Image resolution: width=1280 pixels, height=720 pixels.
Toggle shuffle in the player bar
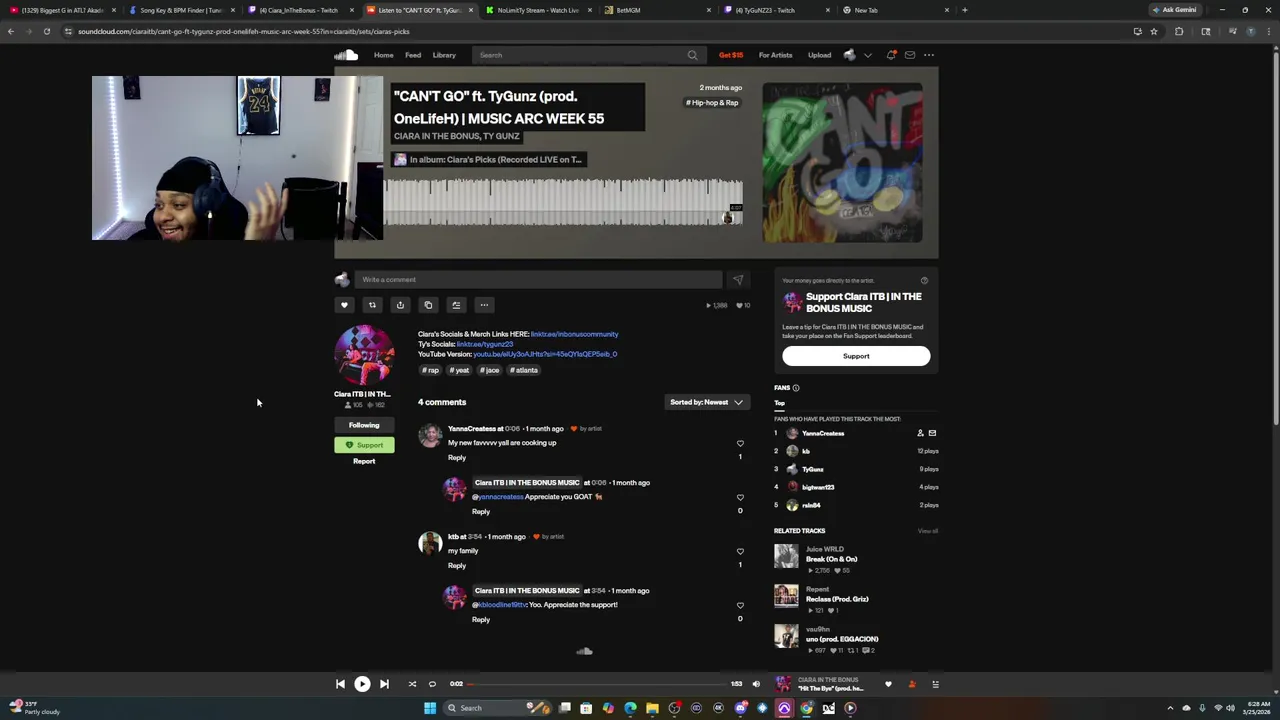412,684
